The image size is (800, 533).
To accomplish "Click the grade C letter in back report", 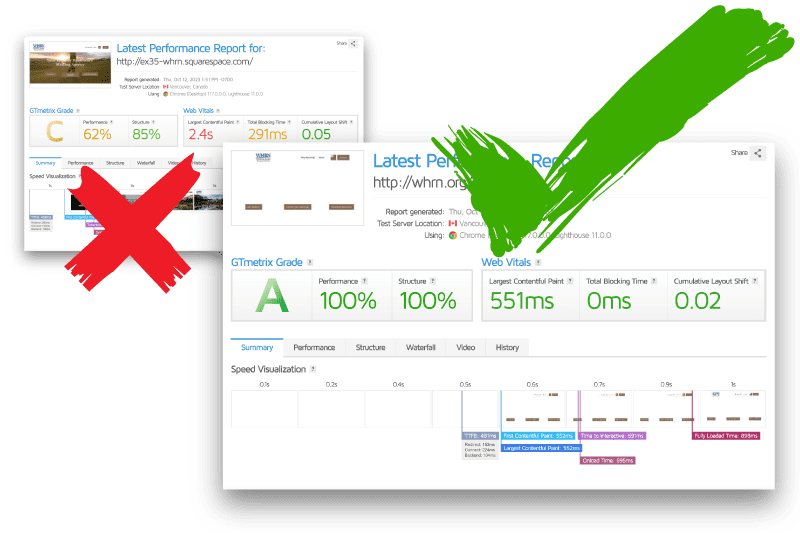I will pos(55,132).
